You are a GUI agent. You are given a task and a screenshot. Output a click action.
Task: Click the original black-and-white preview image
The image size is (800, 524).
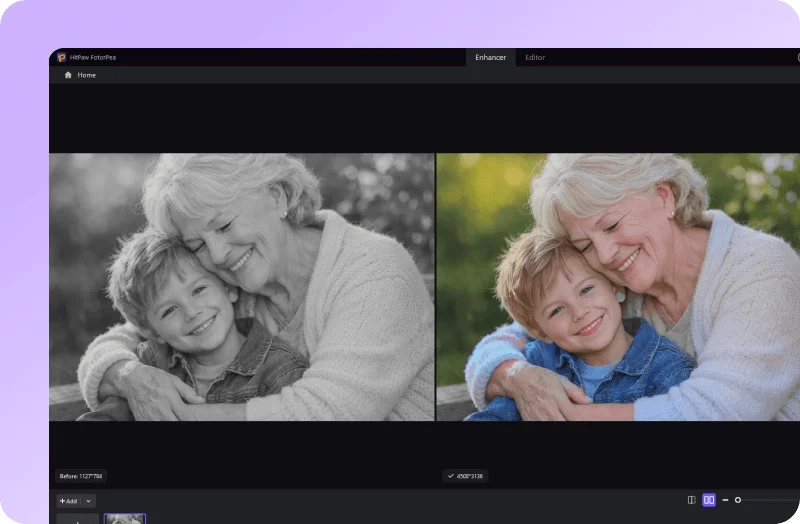coord(242,287)
